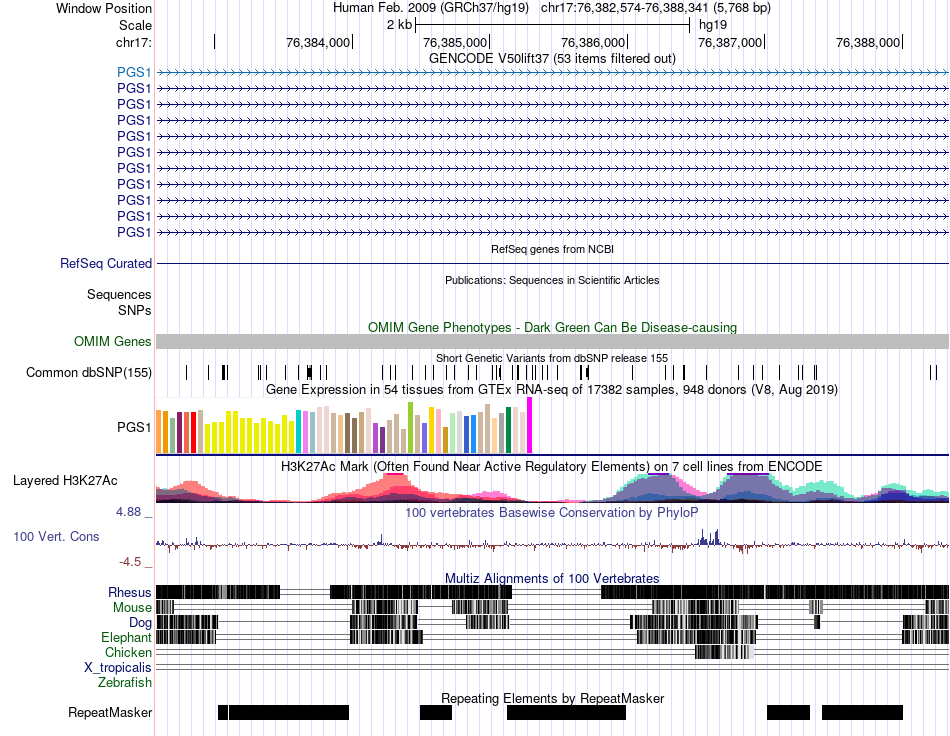Click the gray OMIM Genes bar

pyautogui.click(x=552, y=341)
